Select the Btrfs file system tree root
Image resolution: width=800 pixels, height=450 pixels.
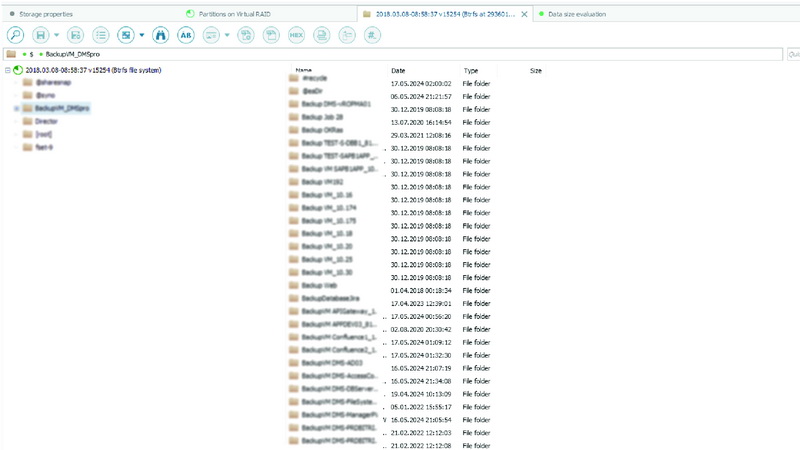93,70
